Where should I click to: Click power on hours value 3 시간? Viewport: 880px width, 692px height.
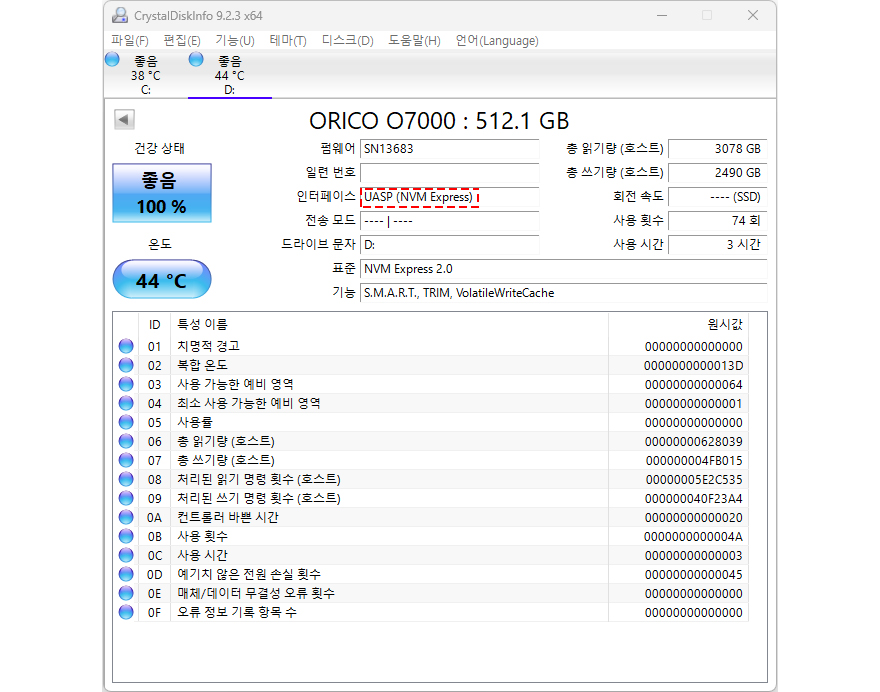tap(717, 245)
